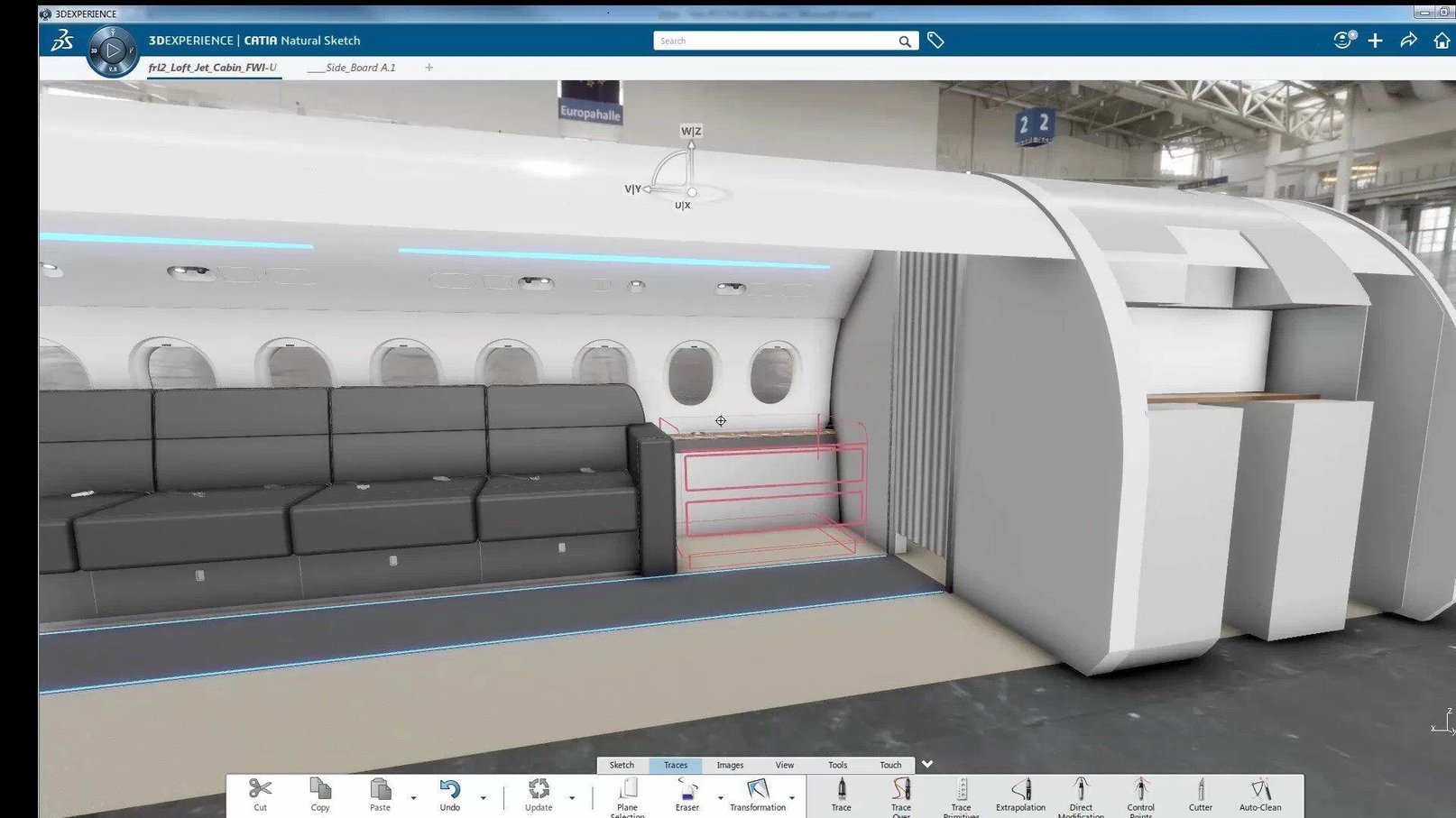Switch to the Images tab
Image resolution: width=1456 pixels, height=818 pixels.
pos(729,765)
